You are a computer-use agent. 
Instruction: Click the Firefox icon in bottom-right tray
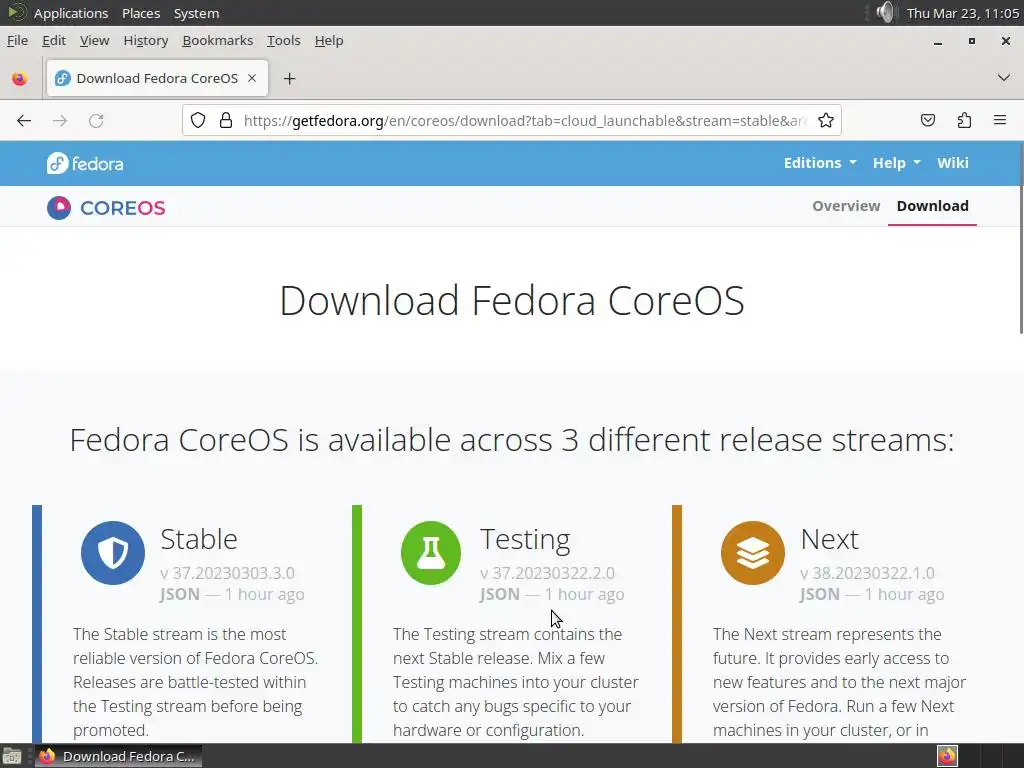pyautogui.click(x=947, y=756)
